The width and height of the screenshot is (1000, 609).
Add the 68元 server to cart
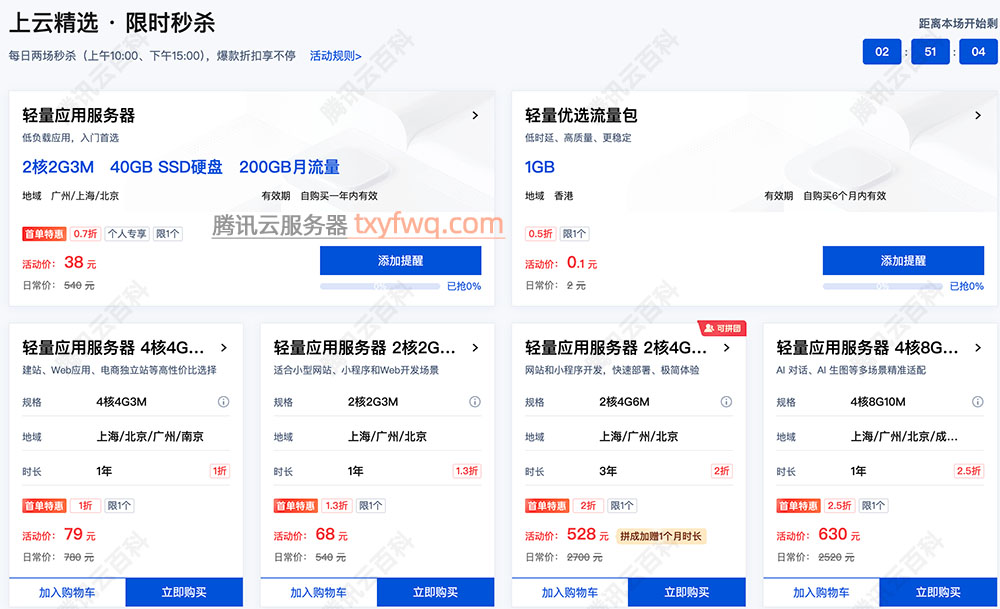(318, 592)
